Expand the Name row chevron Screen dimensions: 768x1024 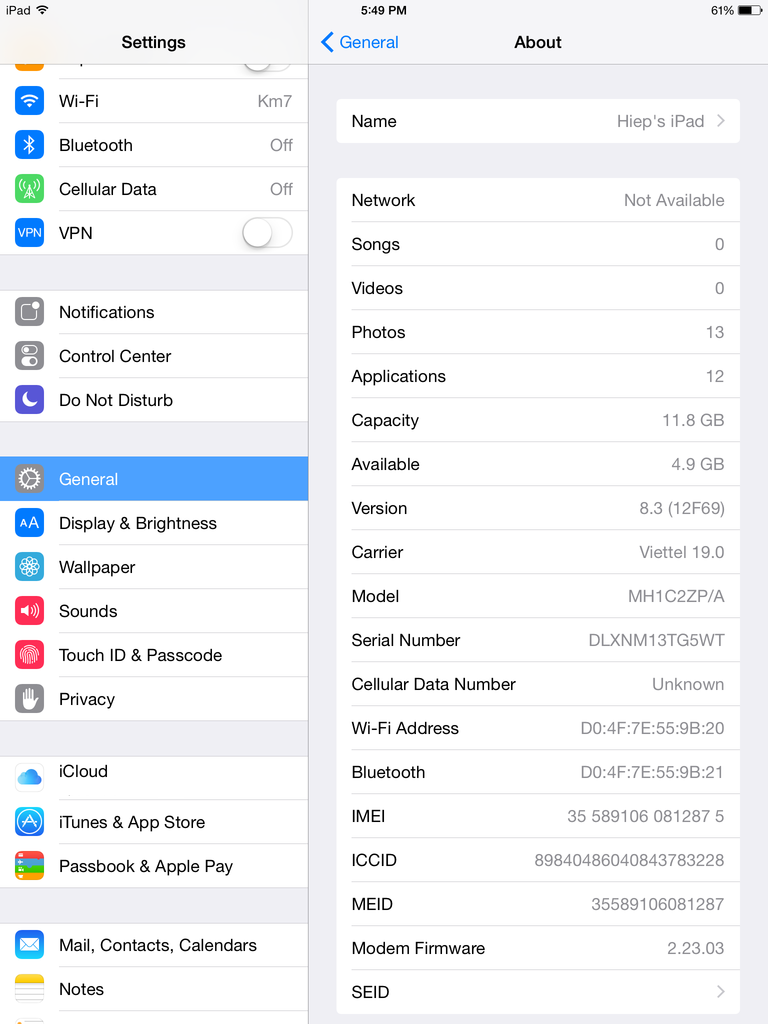pos(720,121)
